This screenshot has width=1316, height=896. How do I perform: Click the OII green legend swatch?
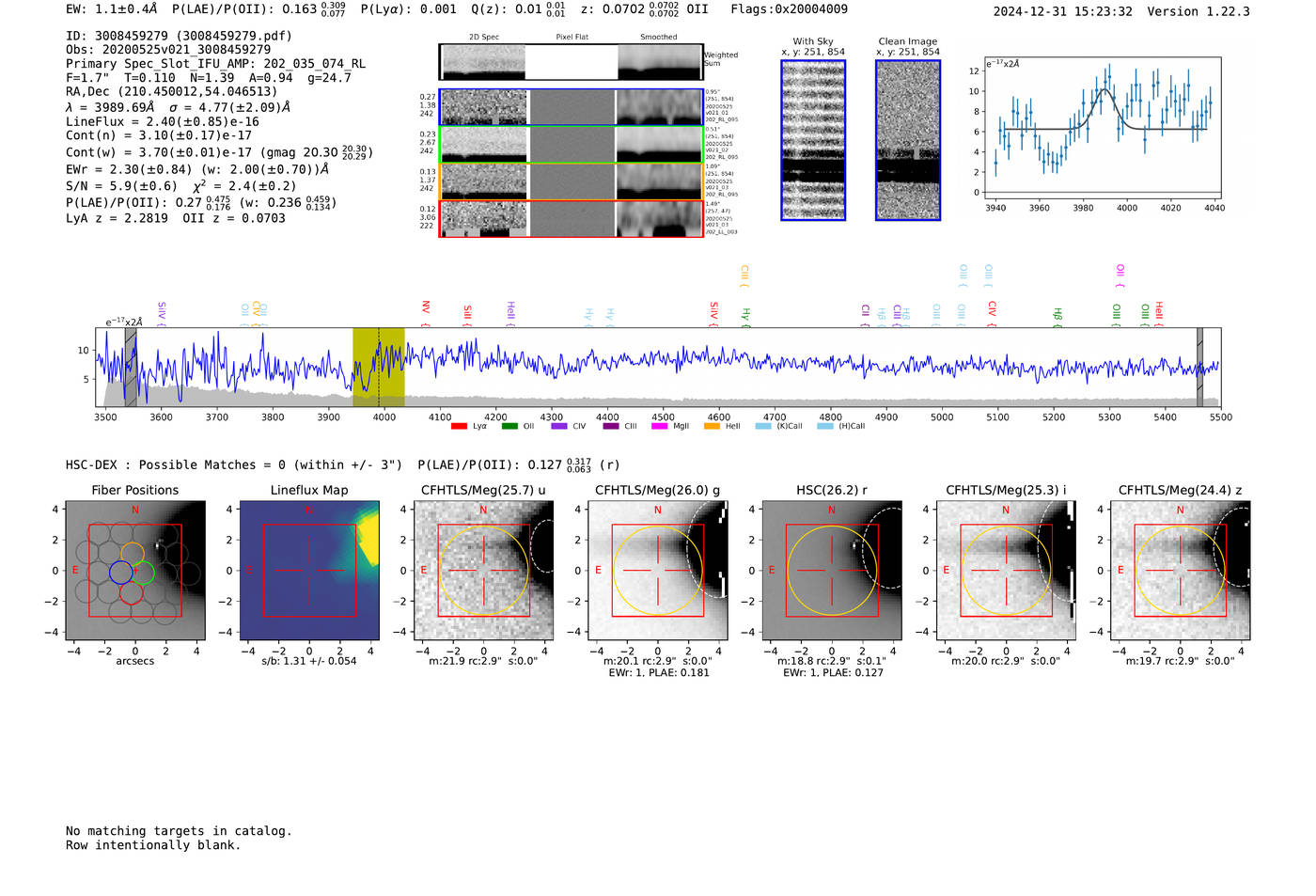[509, 426]
